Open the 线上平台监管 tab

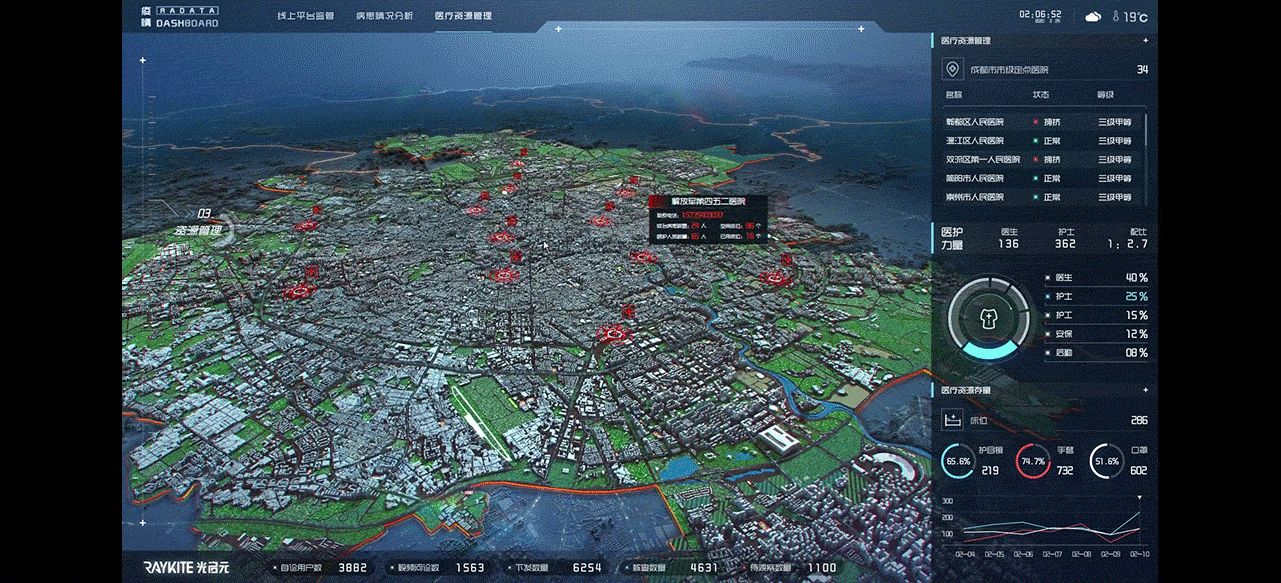305,16
